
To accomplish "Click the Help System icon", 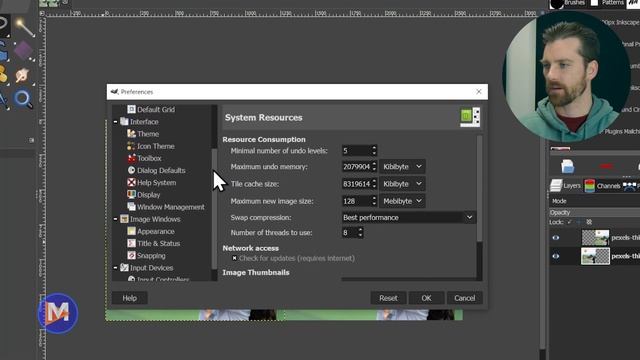I will click(131, 182).
